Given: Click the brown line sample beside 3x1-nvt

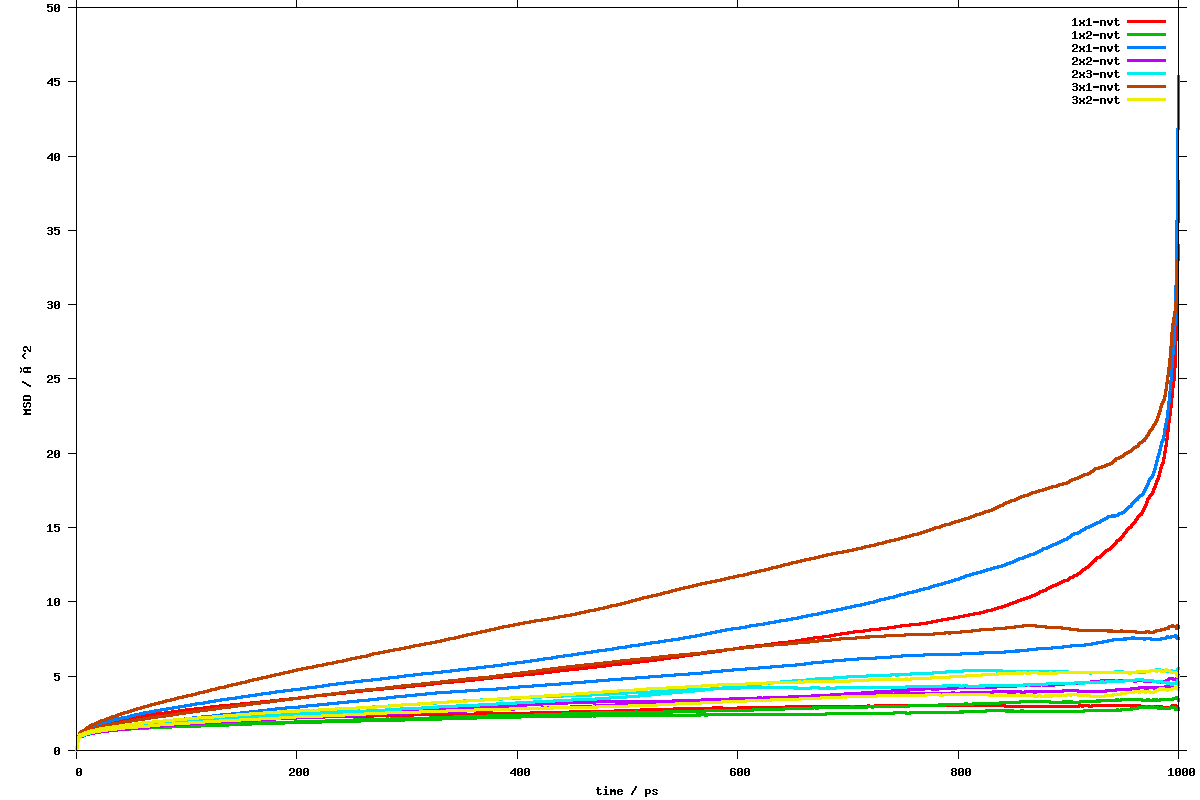Looking at the screenshot, I should point(1146,86).
